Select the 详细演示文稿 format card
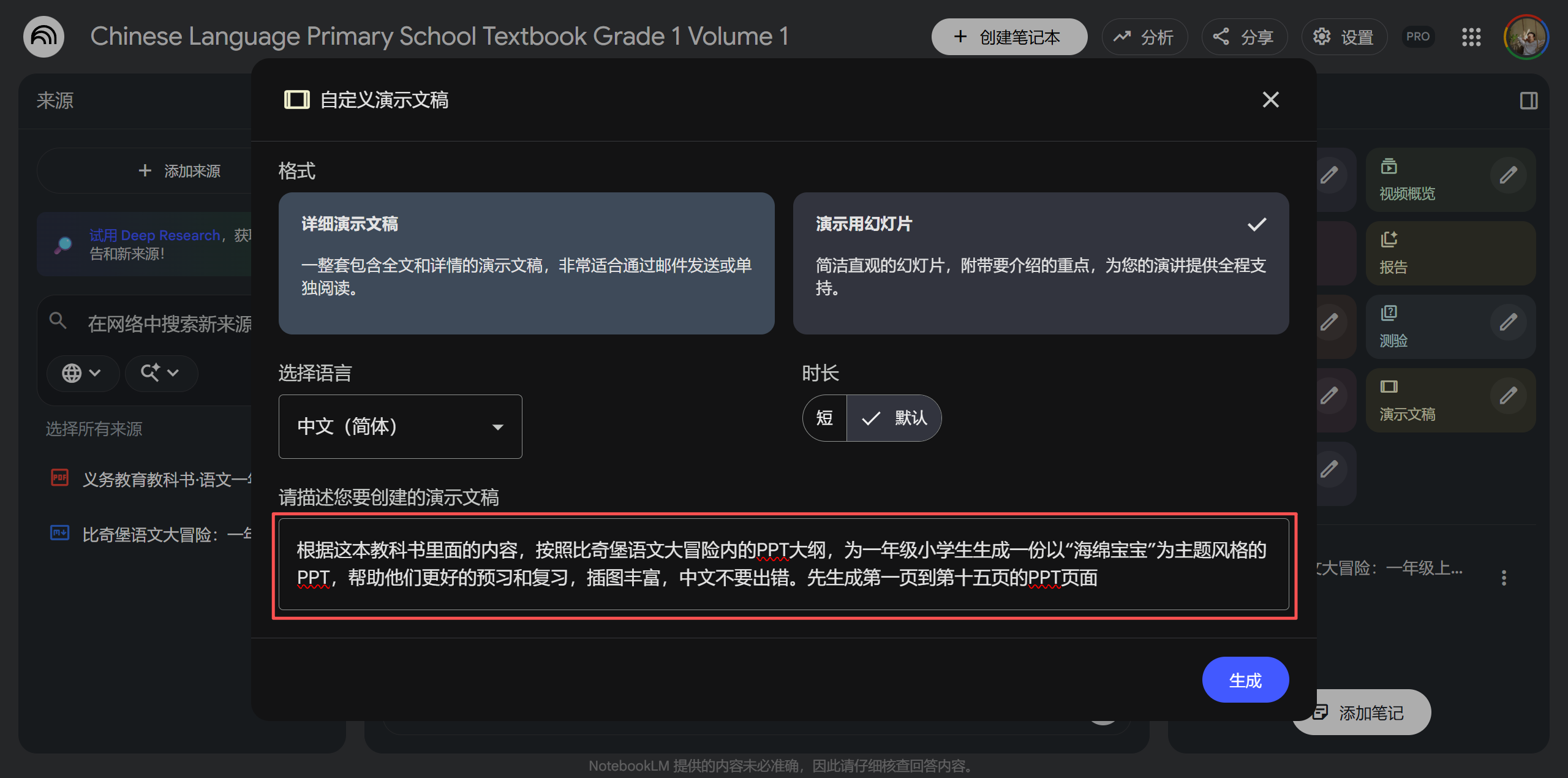Screen dimensions: 1568x778 [526, 263]
